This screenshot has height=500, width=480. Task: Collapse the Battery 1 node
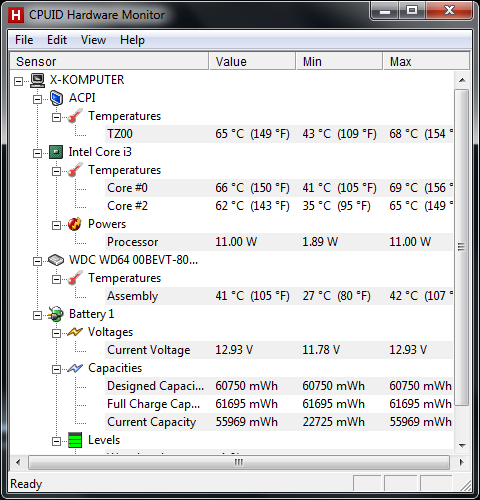(x=37, y=315)
